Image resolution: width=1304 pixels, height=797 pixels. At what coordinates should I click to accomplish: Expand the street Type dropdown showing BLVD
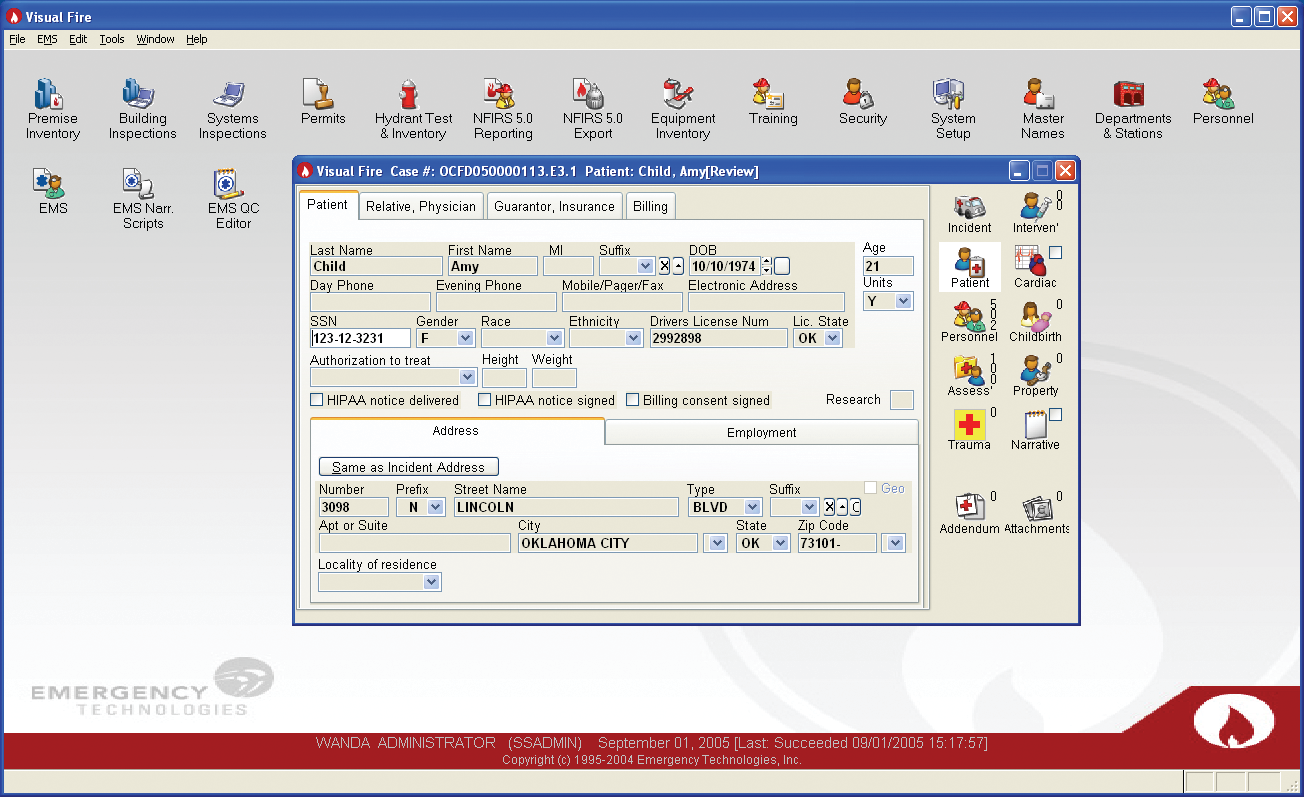point(752,508)
